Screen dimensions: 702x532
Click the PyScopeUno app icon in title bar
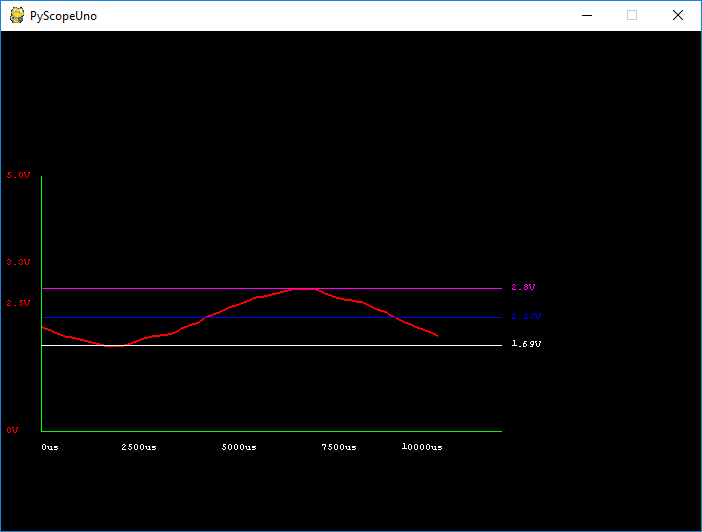tap(17, 16)
